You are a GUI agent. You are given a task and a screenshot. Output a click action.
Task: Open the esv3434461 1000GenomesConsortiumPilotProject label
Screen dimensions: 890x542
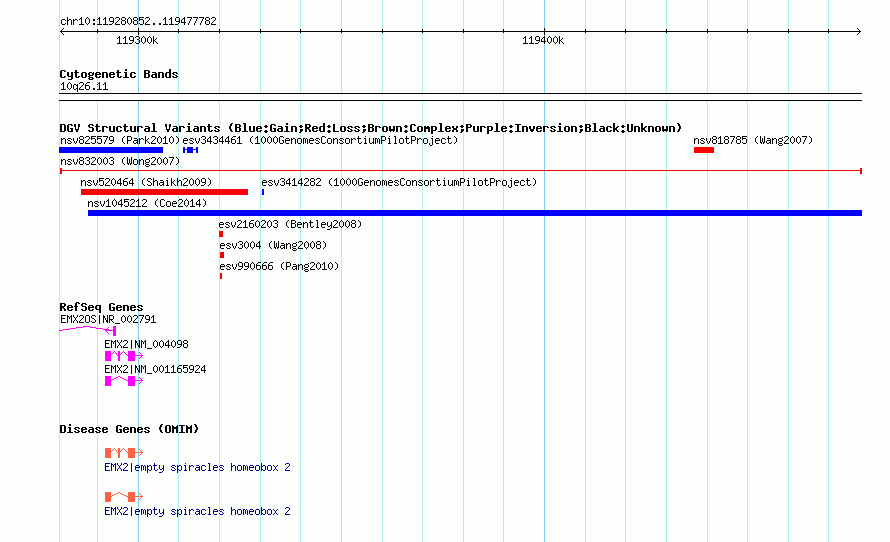(320, 140)
